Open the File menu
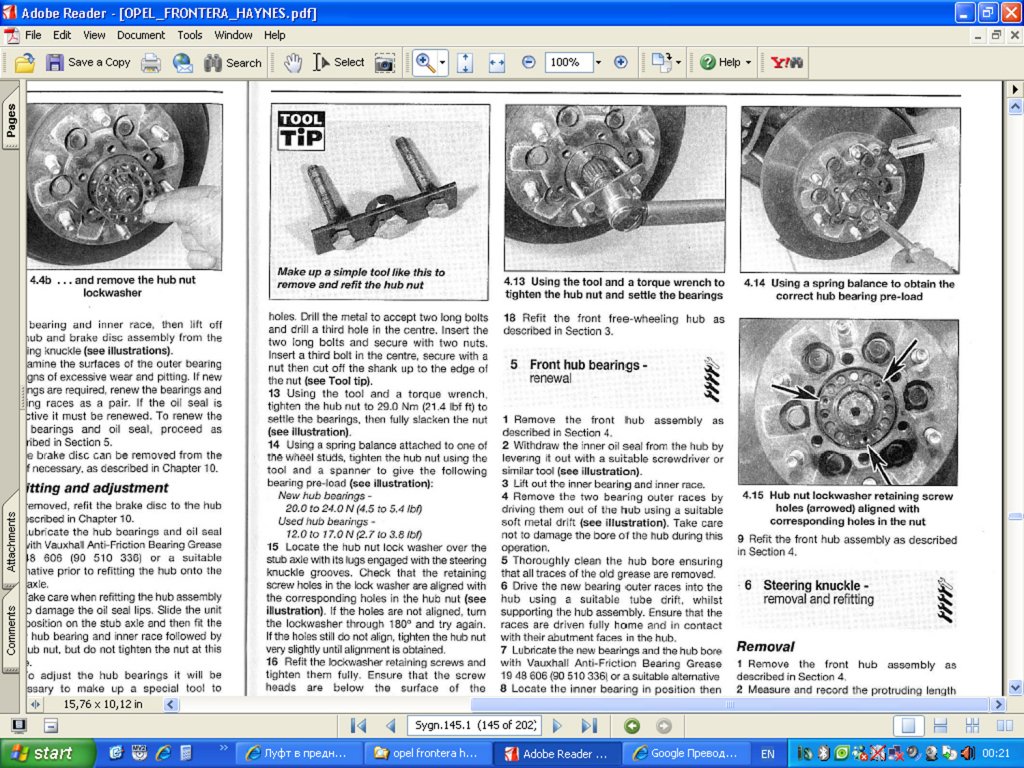 (33, 35)
